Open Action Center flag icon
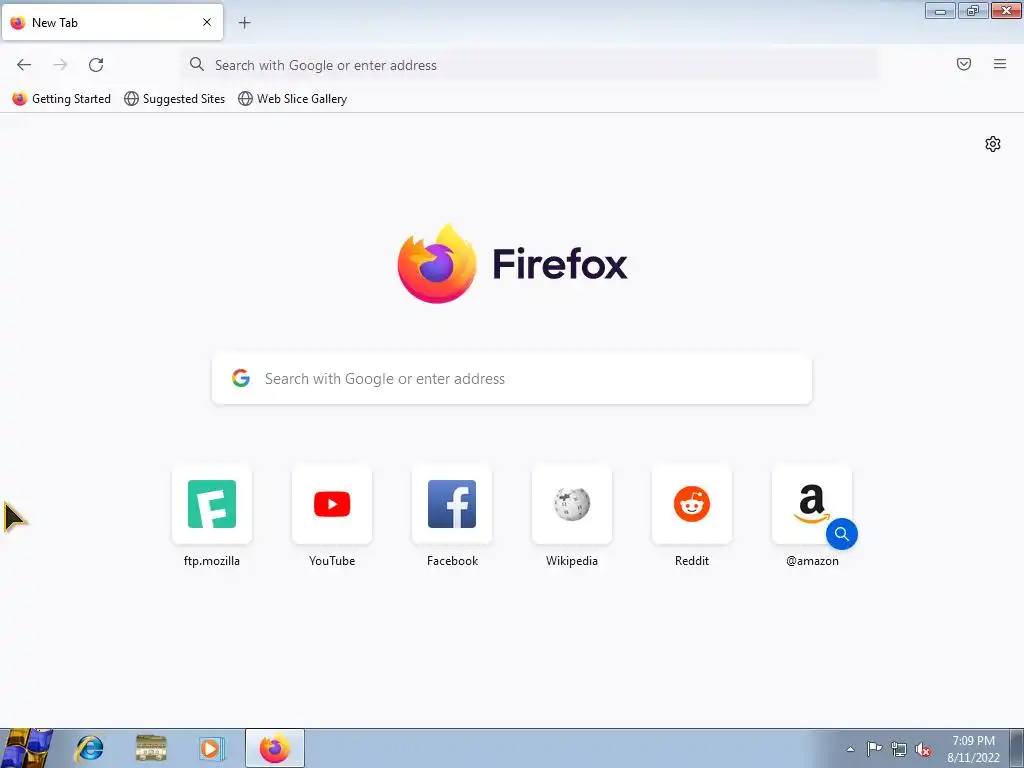Screen dimensions: 1024x768 (874, 749)
